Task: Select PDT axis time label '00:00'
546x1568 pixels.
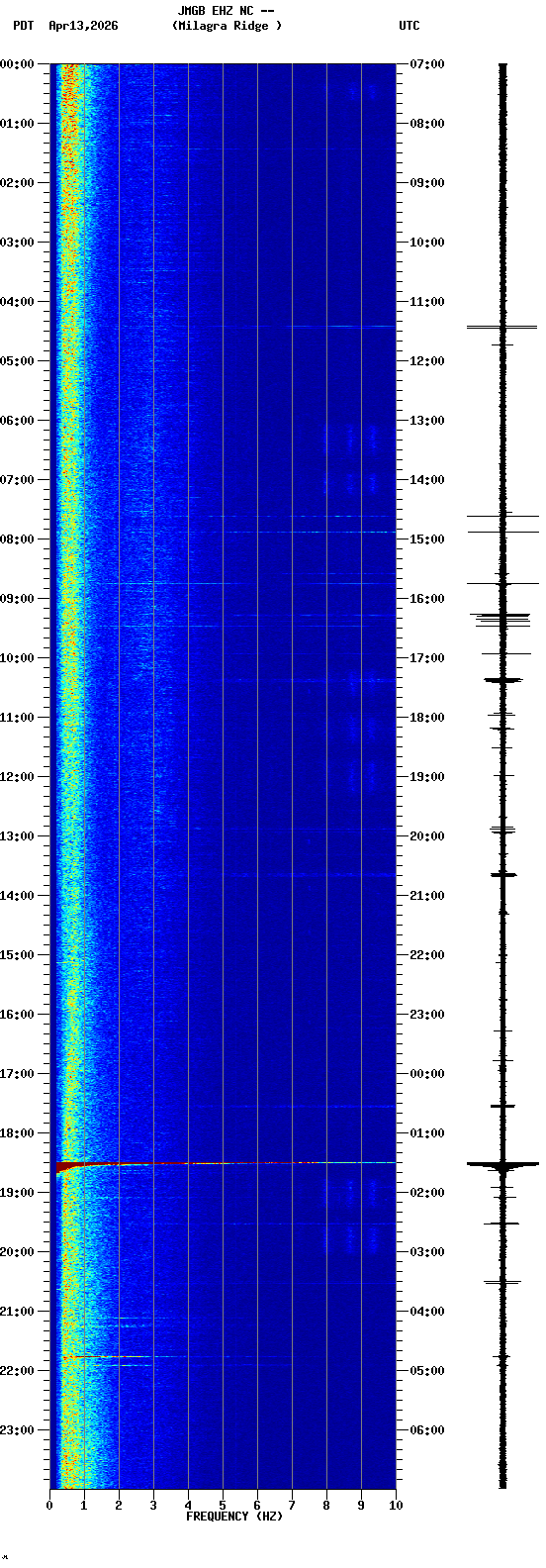Action: (x=17, y=64)
